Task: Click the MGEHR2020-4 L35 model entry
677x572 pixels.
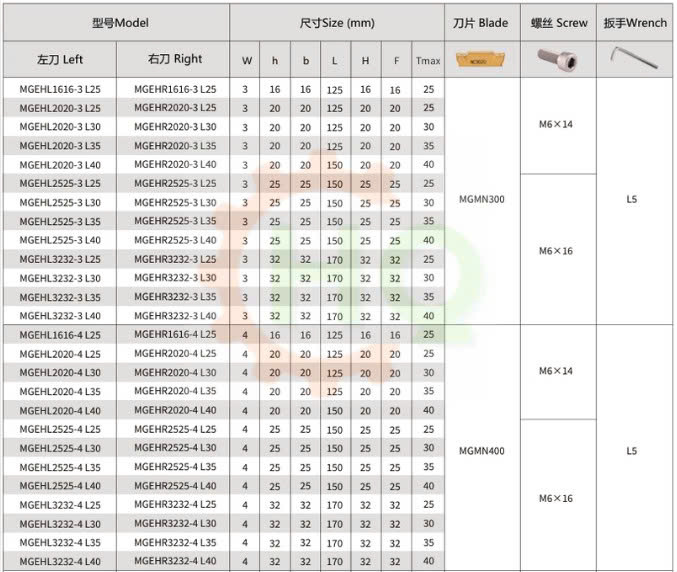Action: coord(174,391)
